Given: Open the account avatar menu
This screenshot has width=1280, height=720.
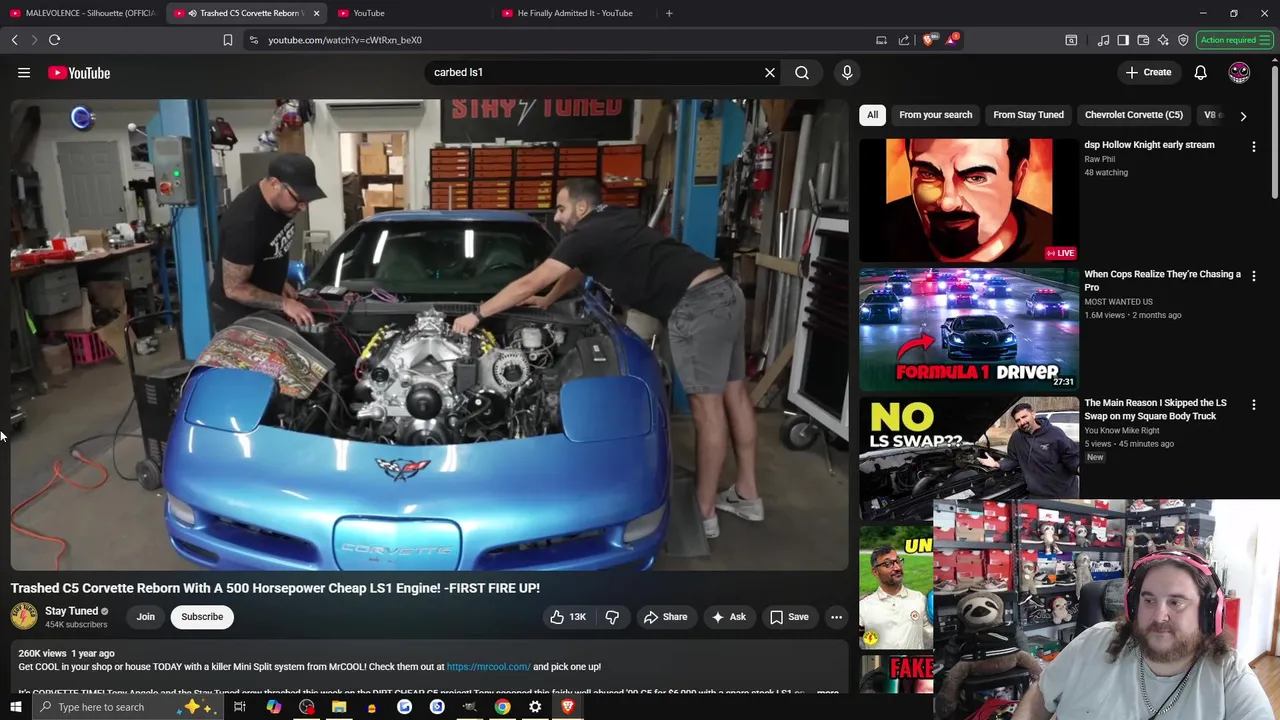Looking at the screenshot, I should coord(1239,72).
